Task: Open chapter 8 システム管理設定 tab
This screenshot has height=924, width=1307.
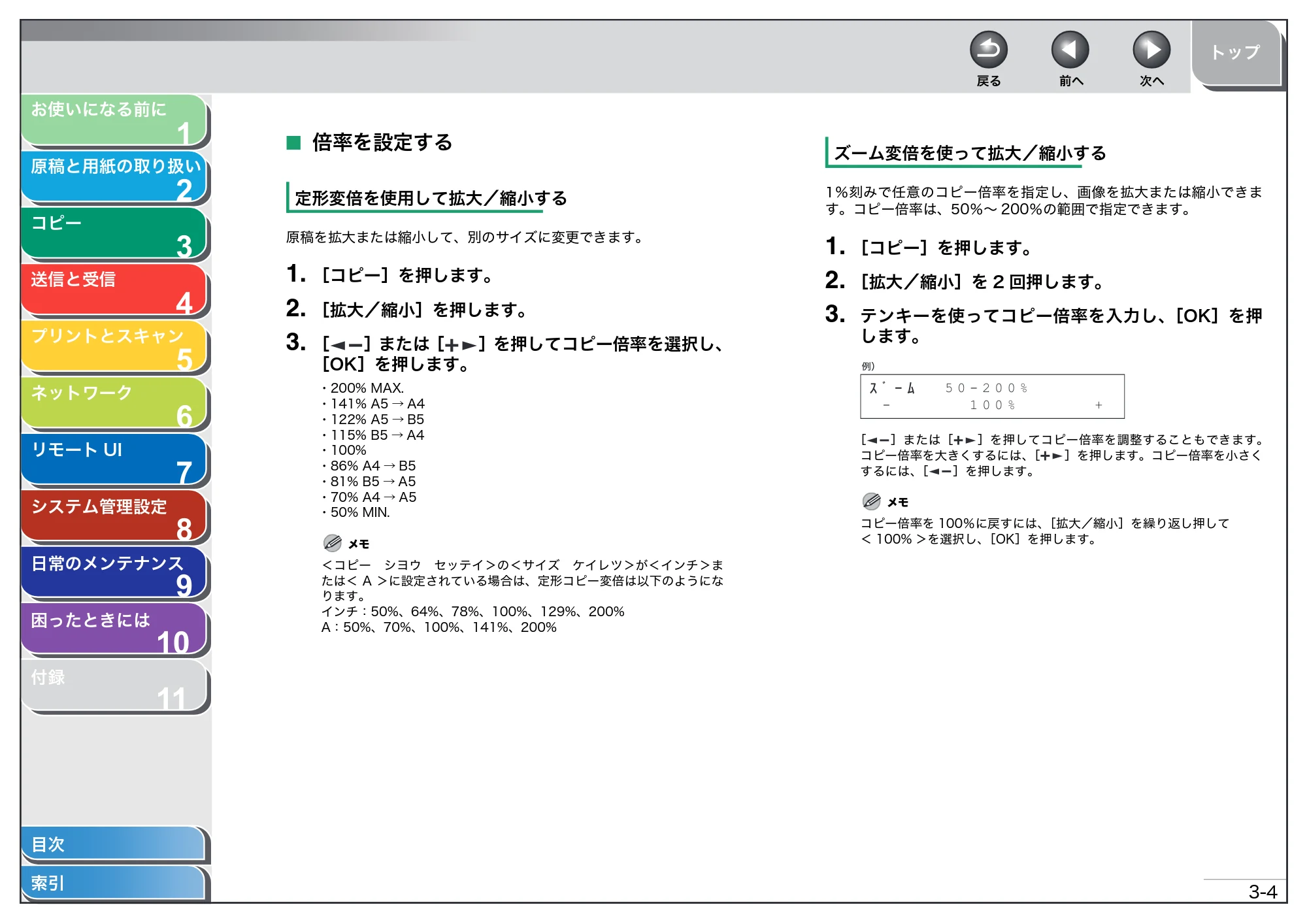Action: 114,516
